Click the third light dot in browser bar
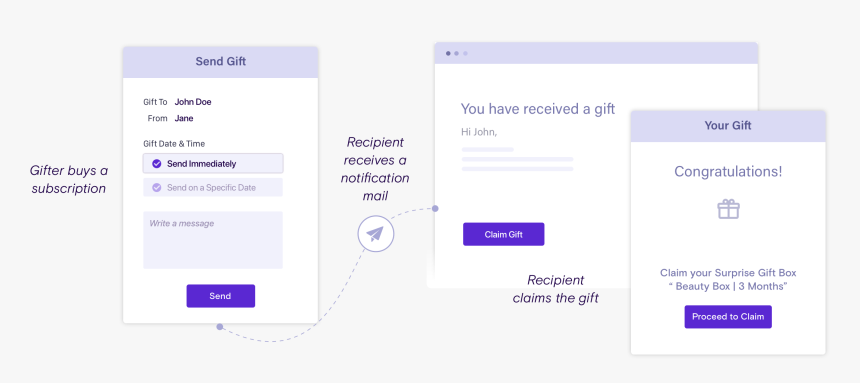The width and height of the screenshot is (860, 383). (466, 53)
